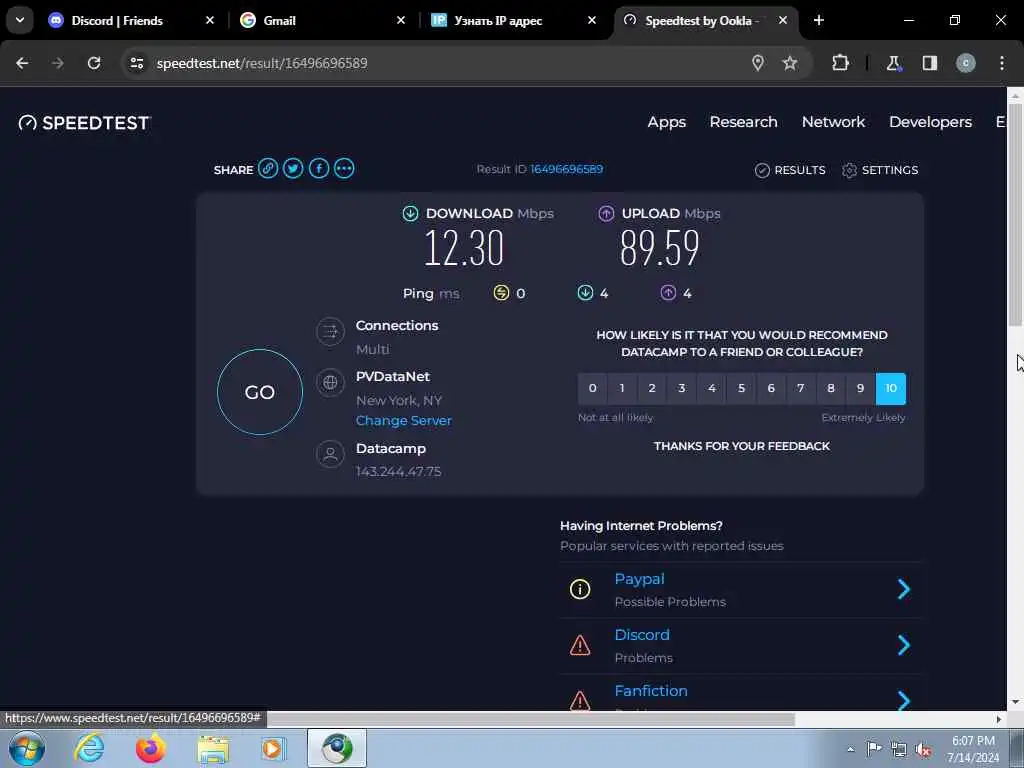Click the address bar URL
The height and width of the screenshot is (768, 1024).
262,63
